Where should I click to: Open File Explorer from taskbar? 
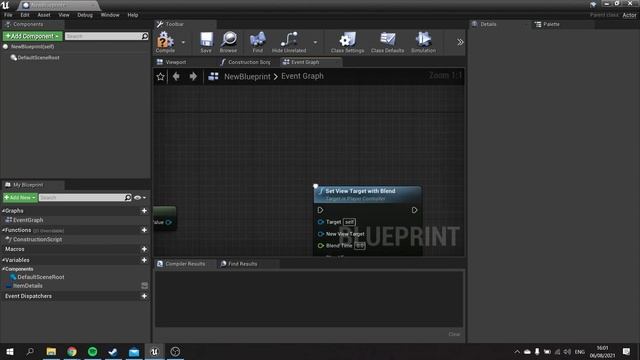pyautogui.click(x=51, y=352)
